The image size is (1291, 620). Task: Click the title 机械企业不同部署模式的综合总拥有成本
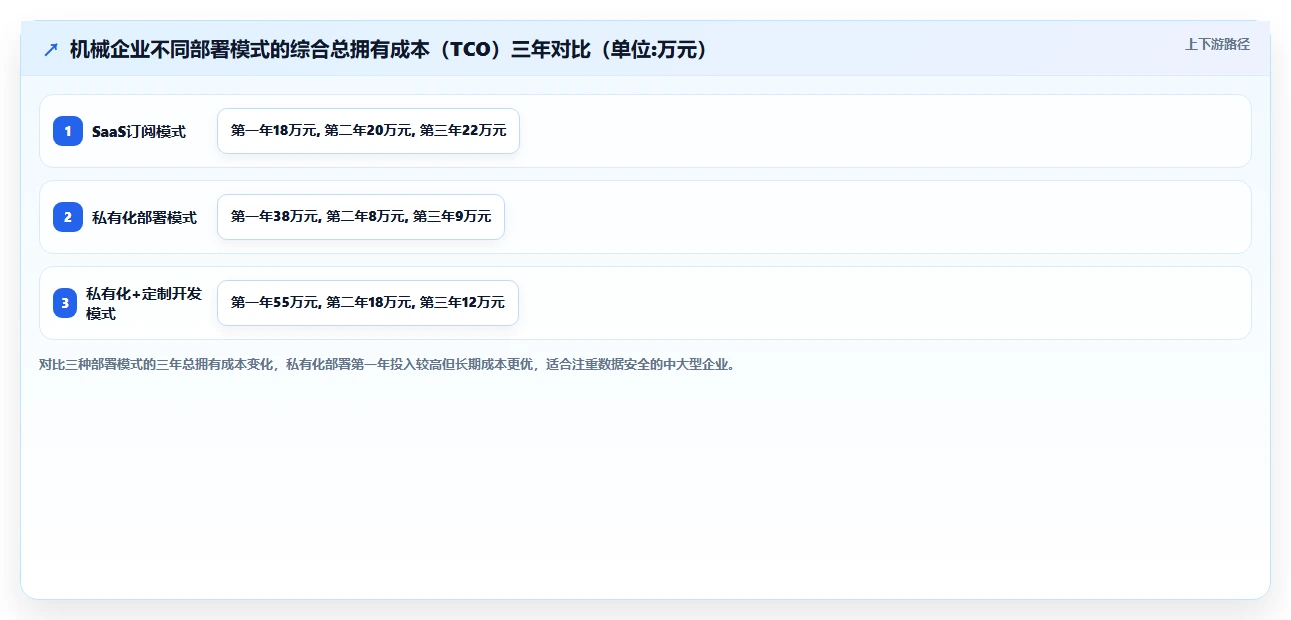(389, 49)
